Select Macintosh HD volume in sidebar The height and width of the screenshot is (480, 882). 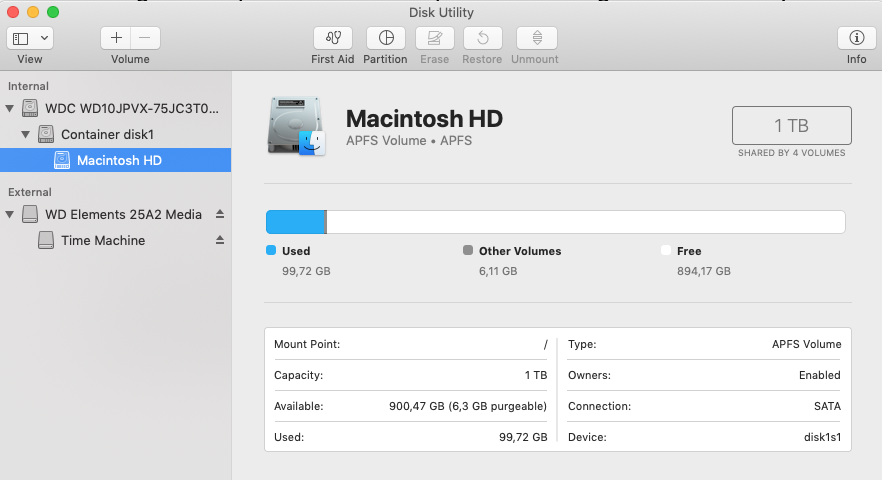115,160
